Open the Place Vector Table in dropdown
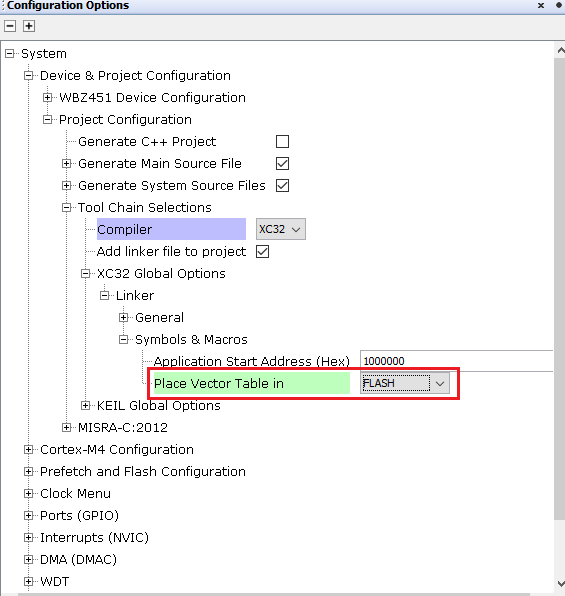The image size is (565, 596). [405, 384]
